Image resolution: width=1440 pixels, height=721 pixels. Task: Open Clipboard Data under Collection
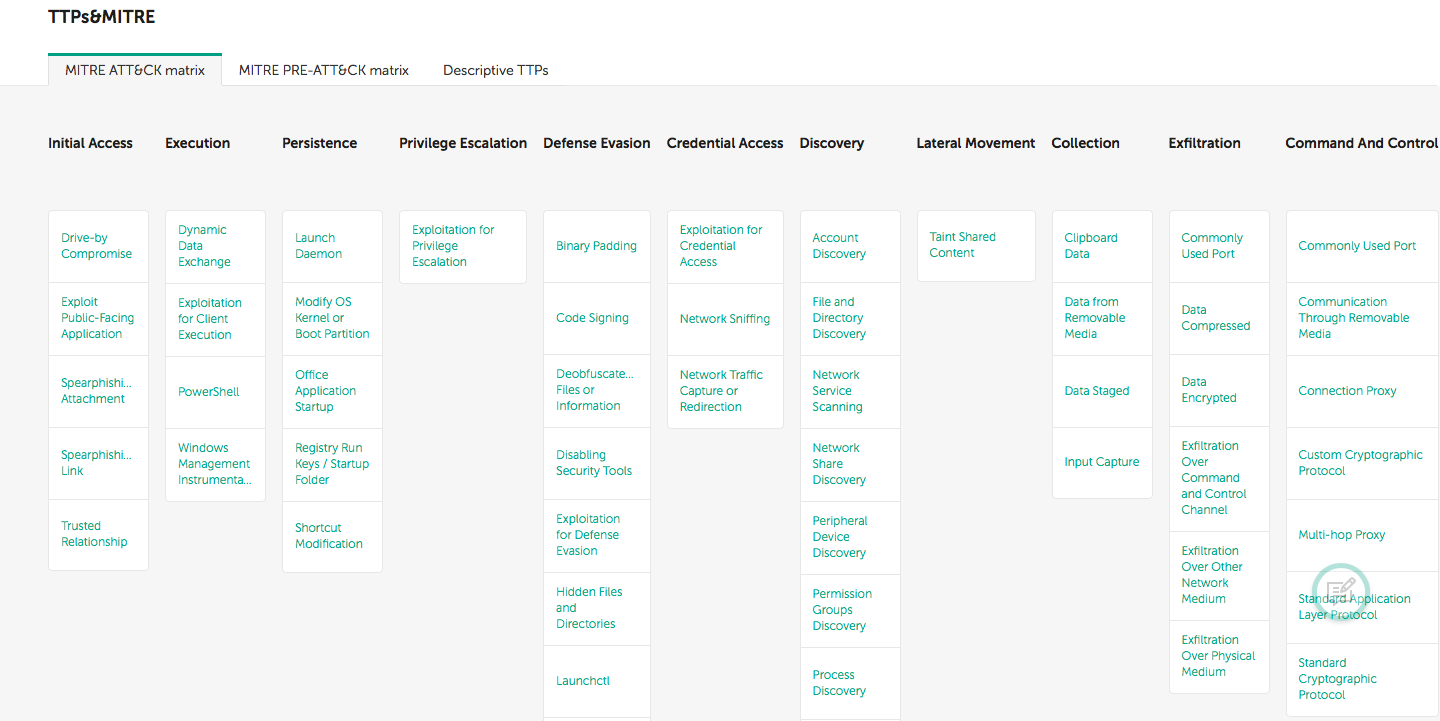pyautogui.click(x=1090, y=246)
